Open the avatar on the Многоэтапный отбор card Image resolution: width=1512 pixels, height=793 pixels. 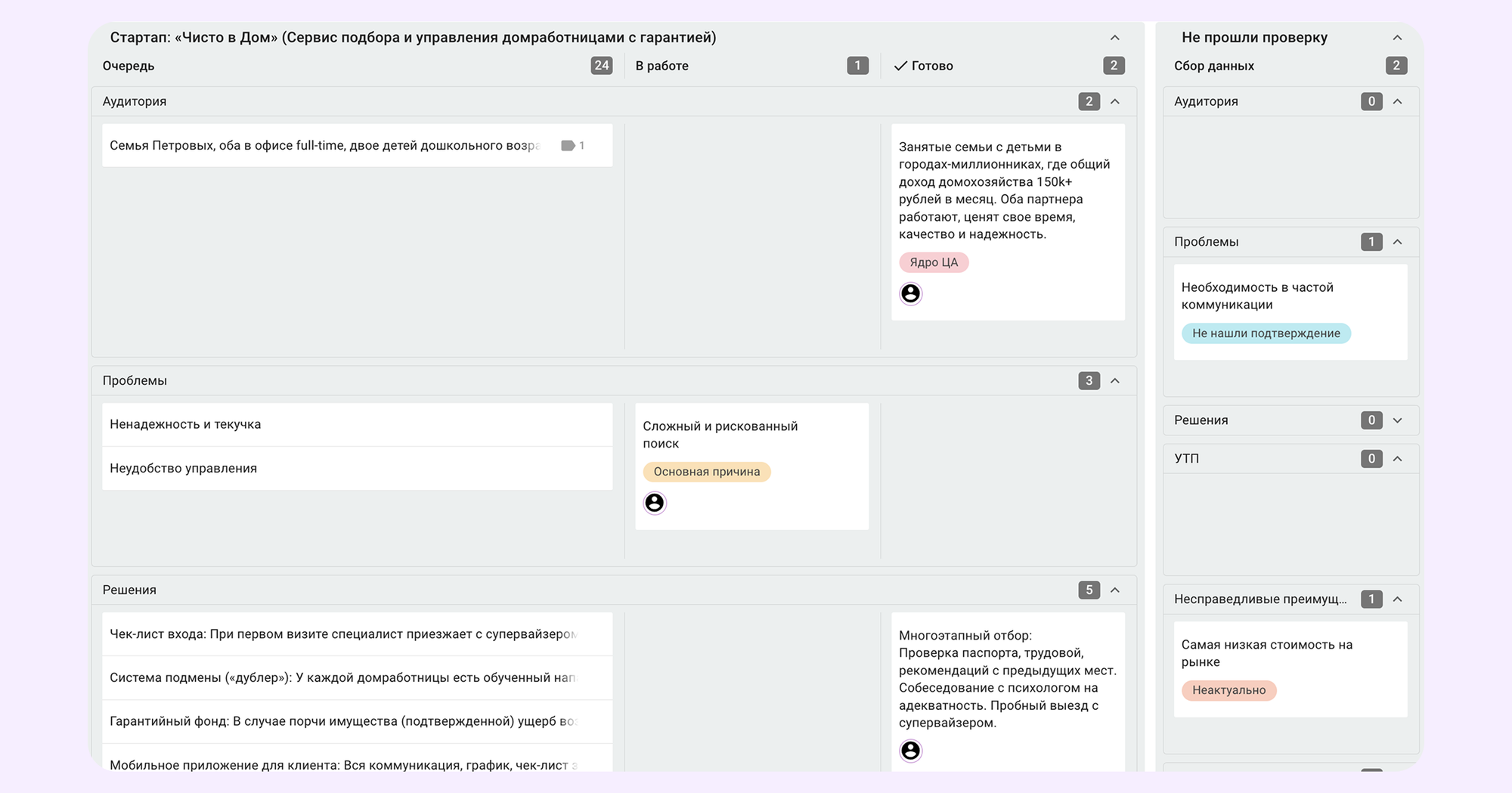911,751
